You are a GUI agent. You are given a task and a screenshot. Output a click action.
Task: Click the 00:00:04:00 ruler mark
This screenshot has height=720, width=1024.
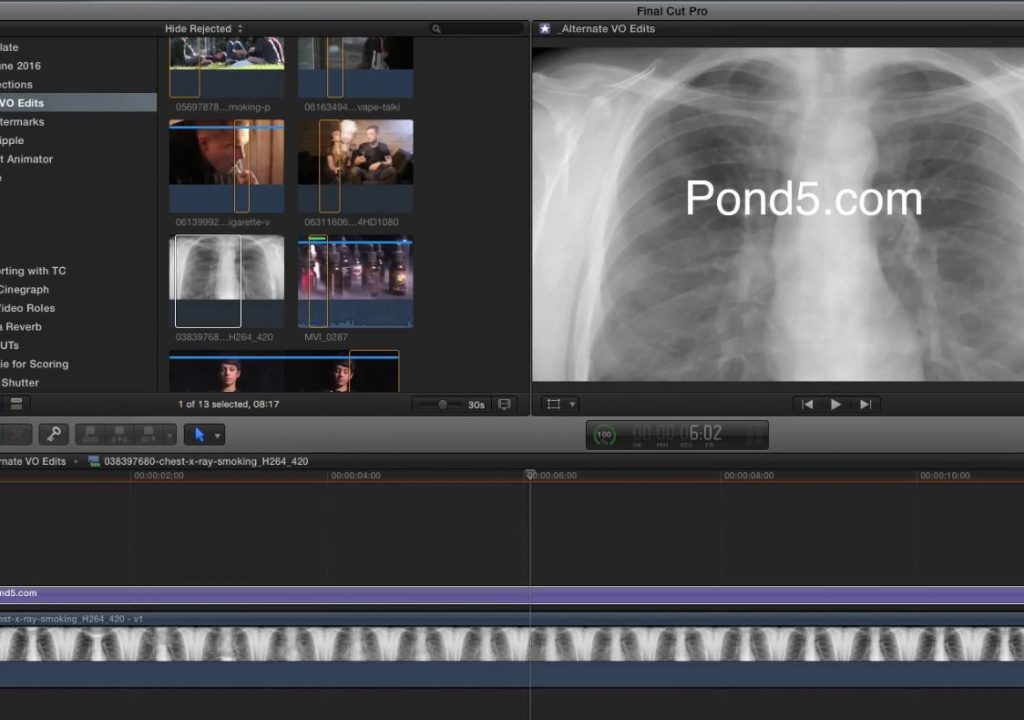coord(355,476)
